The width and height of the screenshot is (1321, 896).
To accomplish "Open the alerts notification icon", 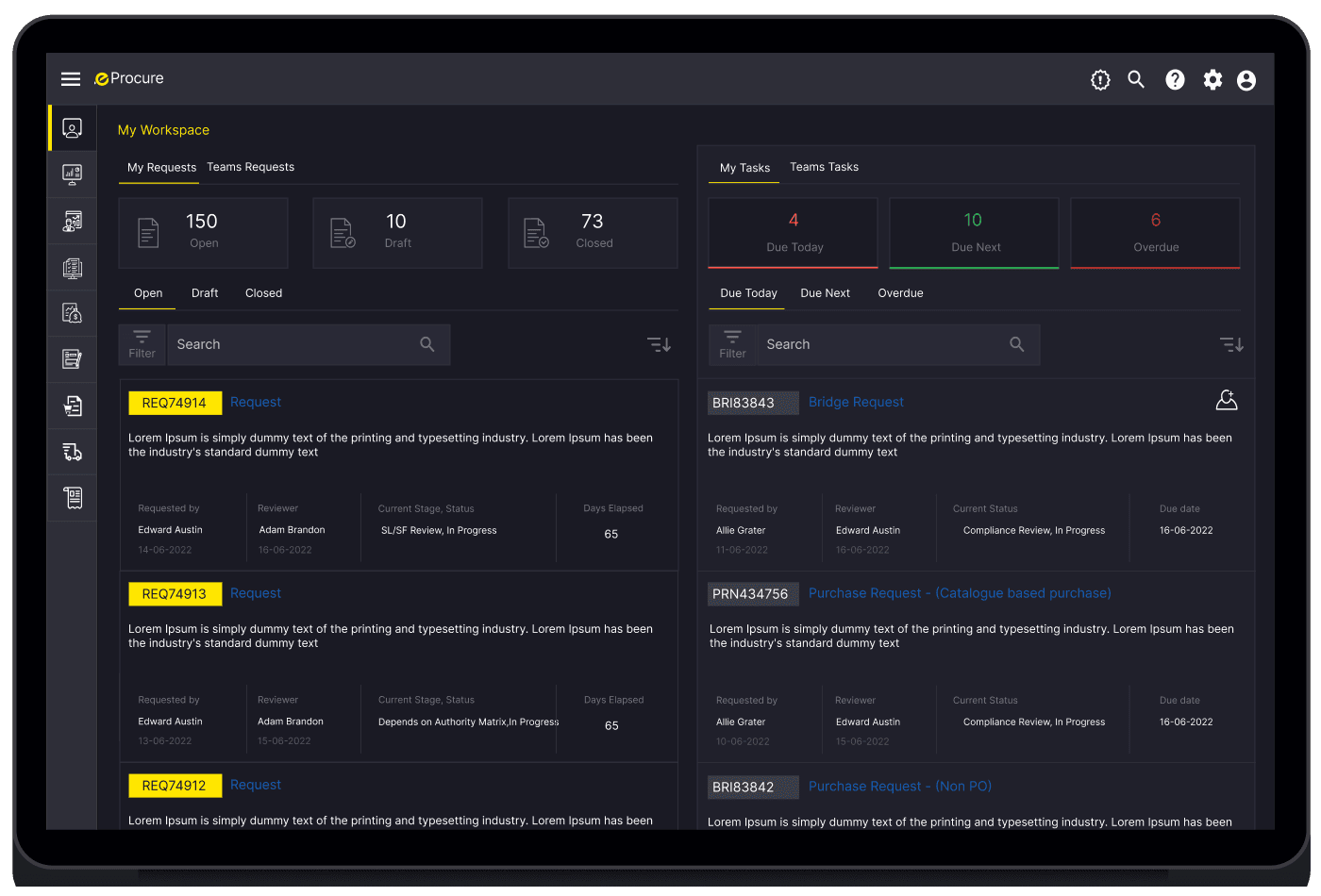I will [1100, 80].
